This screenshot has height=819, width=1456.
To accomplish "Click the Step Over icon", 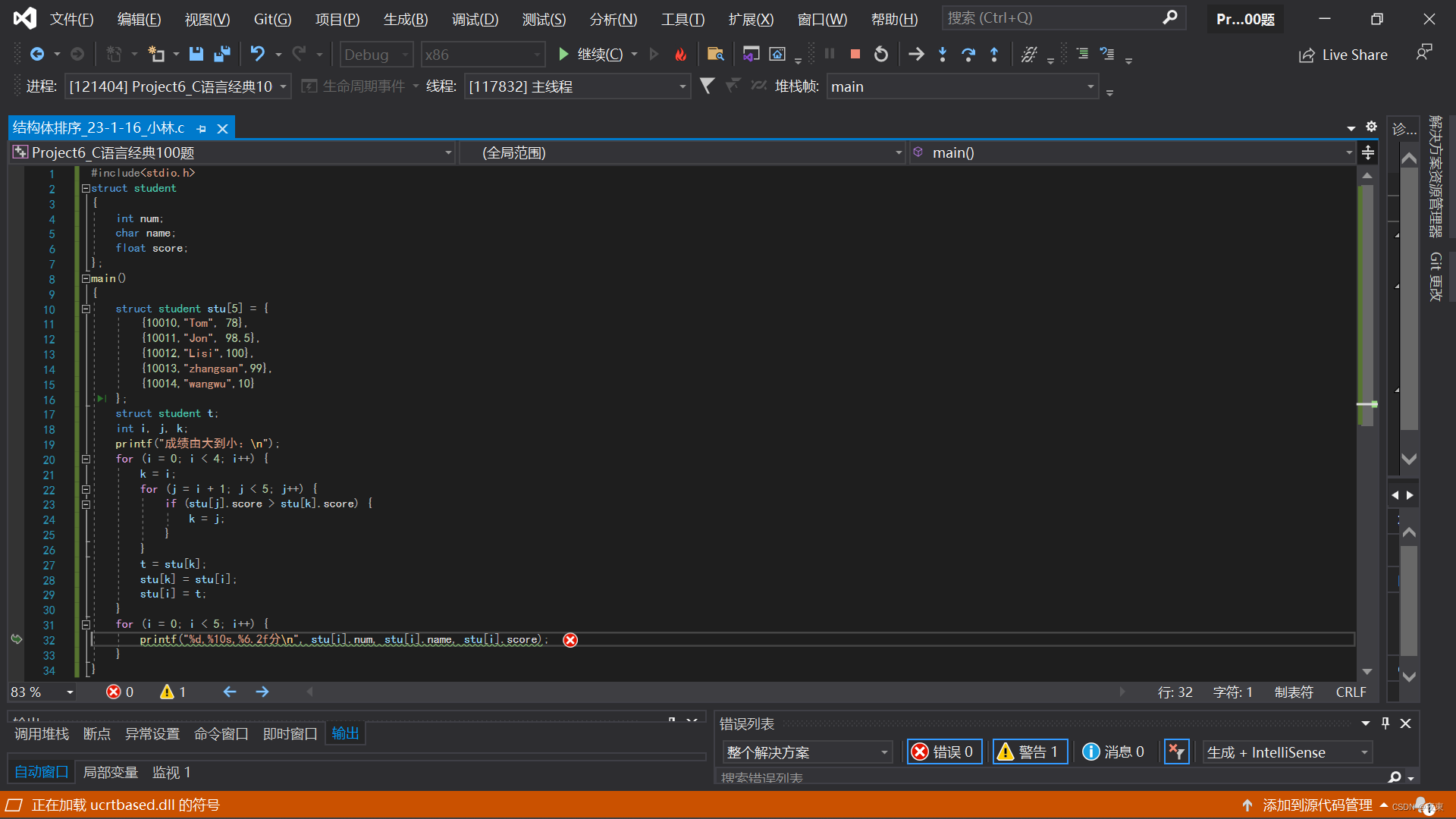I will (968, 54).
